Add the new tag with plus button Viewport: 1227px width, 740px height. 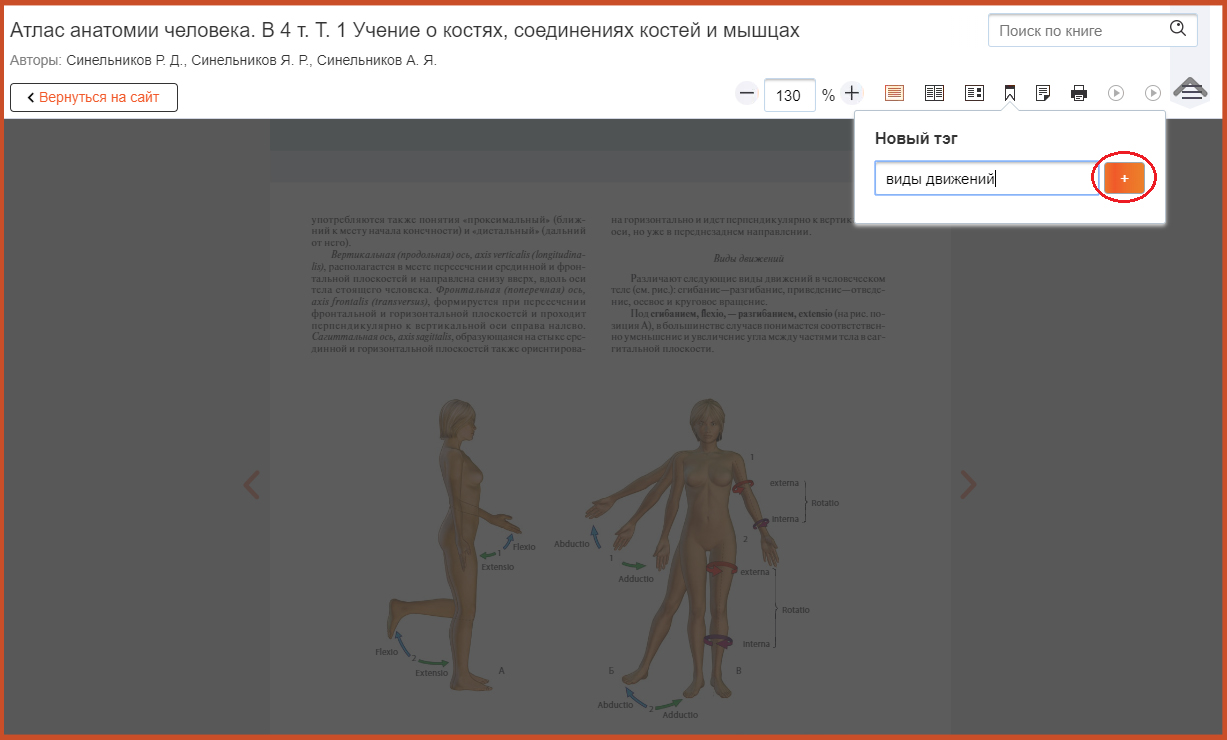(x=1124, y=178)
